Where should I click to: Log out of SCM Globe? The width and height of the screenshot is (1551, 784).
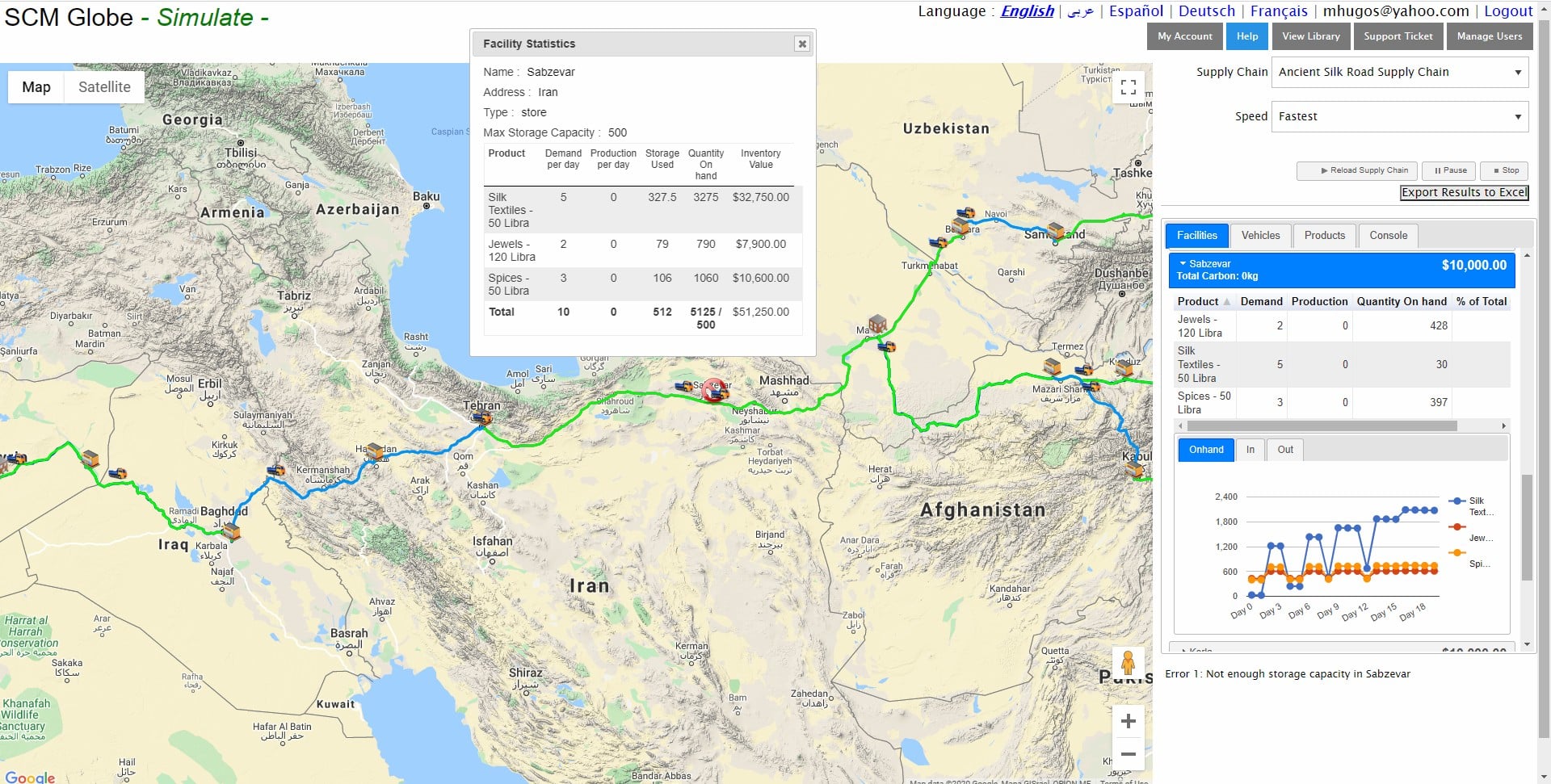click(1508, 11)
